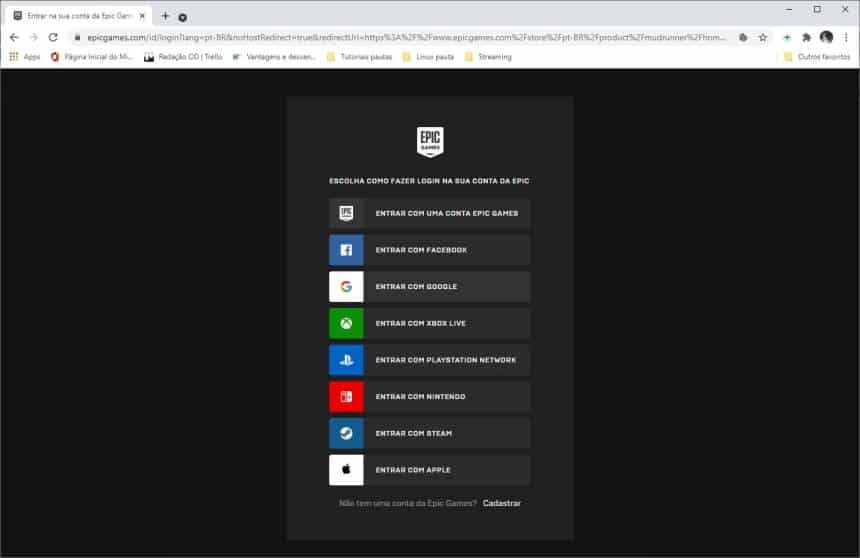The width and height of the screenshot is (860, 558).
Task: Choose Entrar com Xbox Live
Action: click(429, 323)
